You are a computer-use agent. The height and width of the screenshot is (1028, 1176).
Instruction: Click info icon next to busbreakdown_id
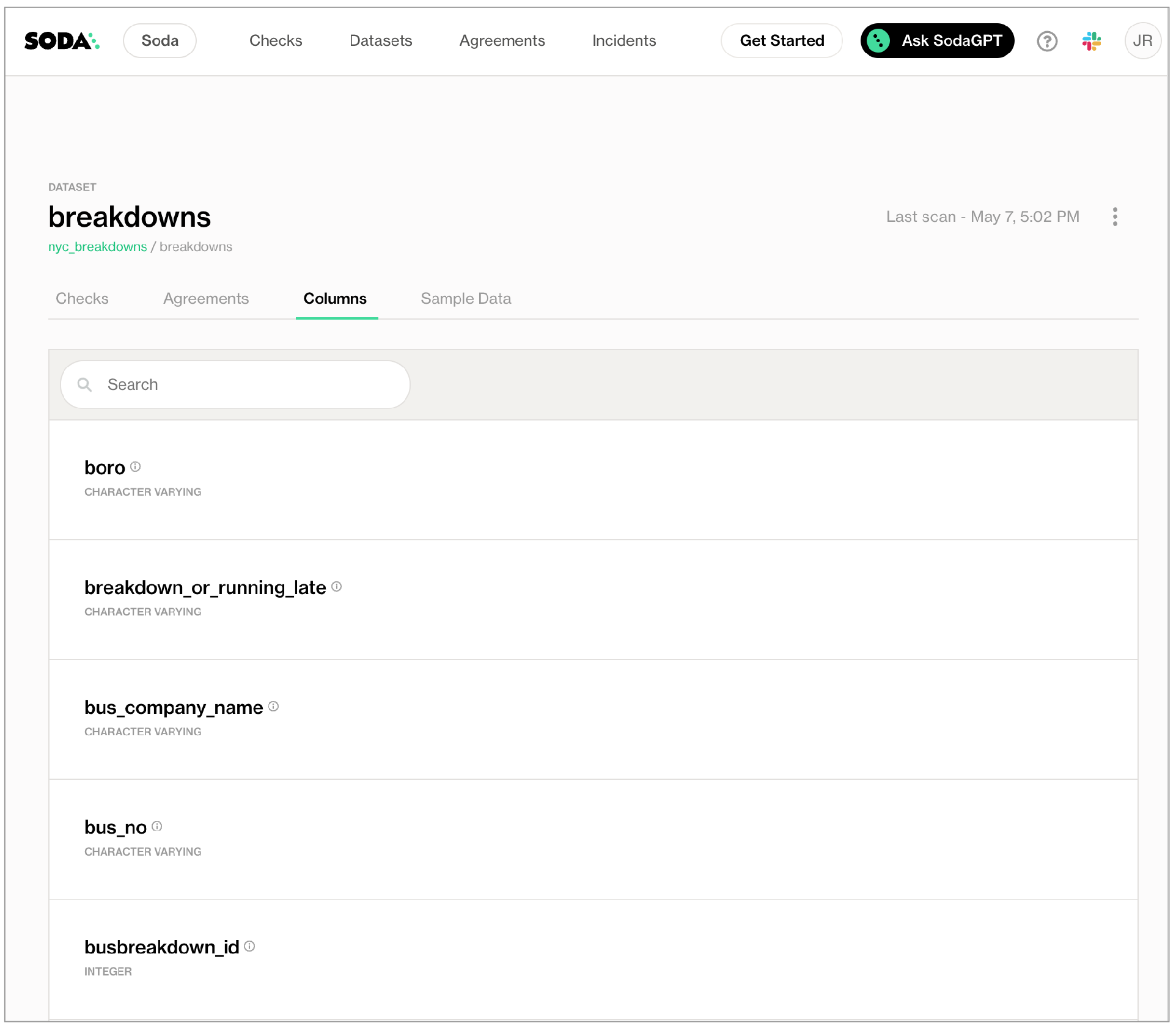click(249, 946)
